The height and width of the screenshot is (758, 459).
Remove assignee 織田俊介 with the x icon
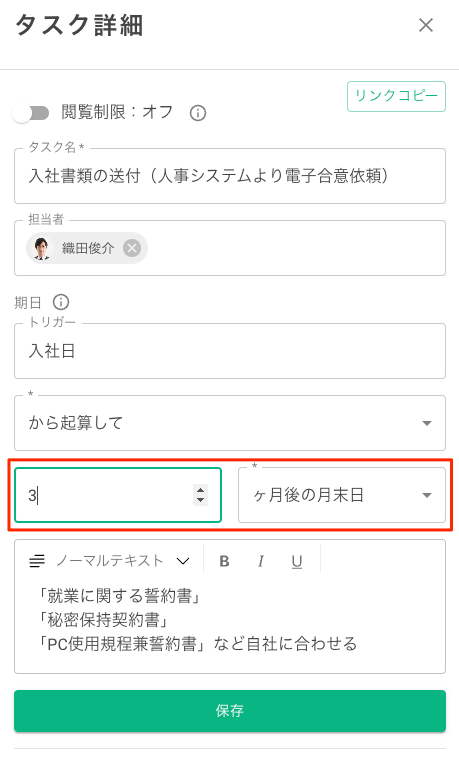(x=132, y=248)
